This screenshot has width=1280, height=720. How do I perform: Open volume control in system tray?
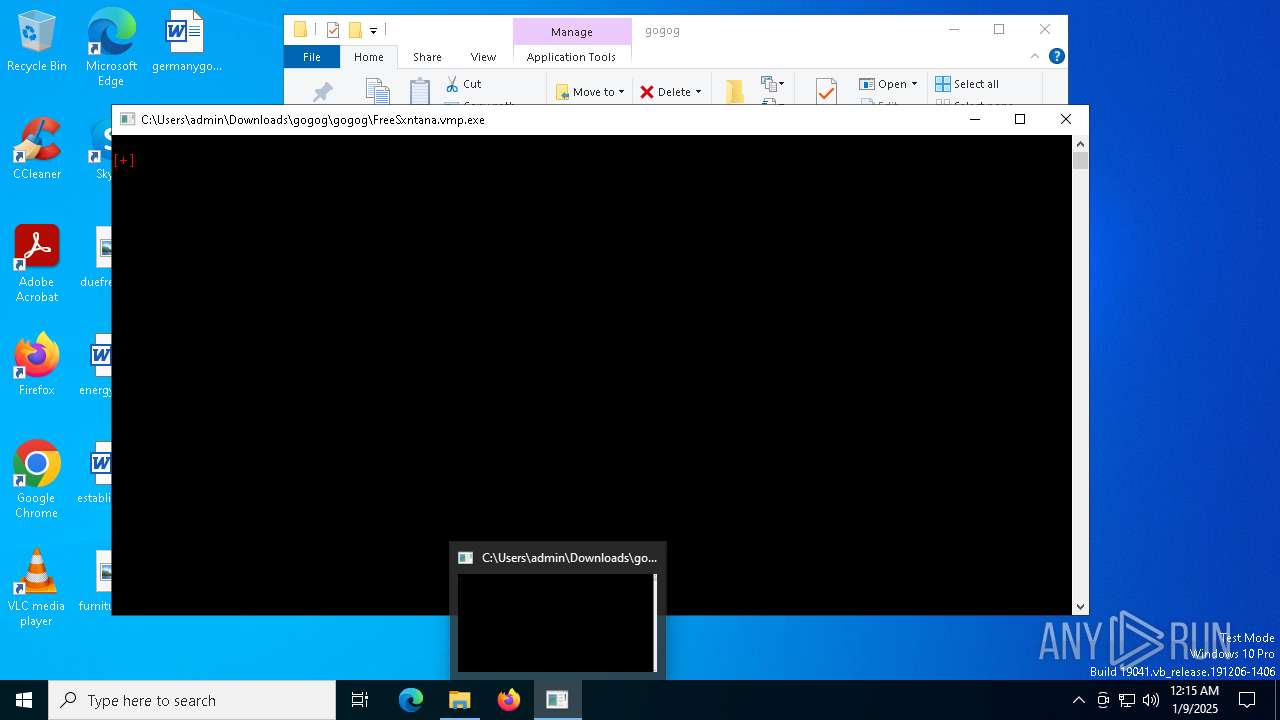coord(1151,700)
